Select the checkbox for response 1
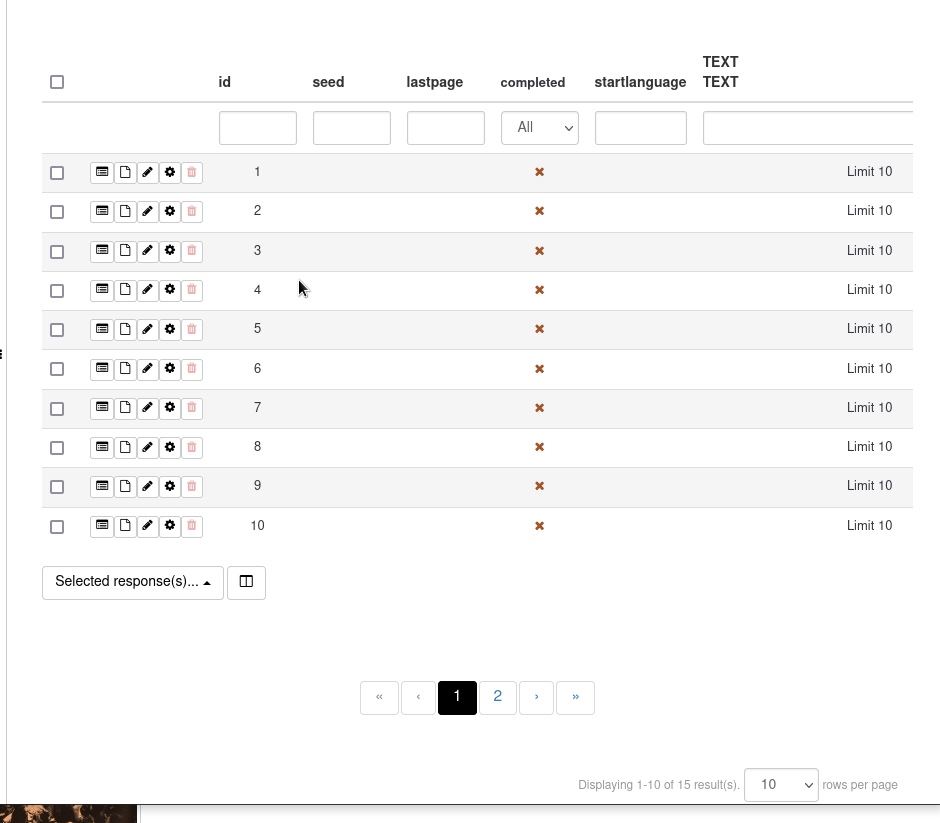Screen dimensions: 940x823 point(57,173)
